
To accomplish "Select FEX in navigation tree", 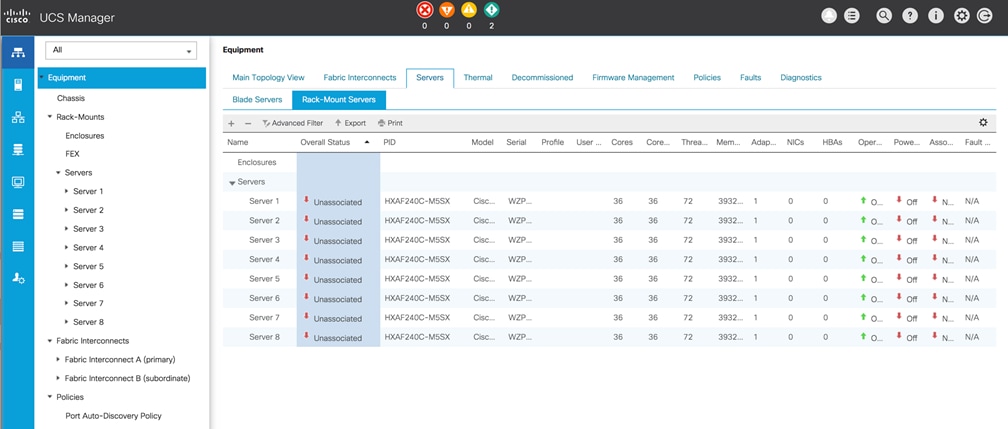I will (x=73, y=154).
